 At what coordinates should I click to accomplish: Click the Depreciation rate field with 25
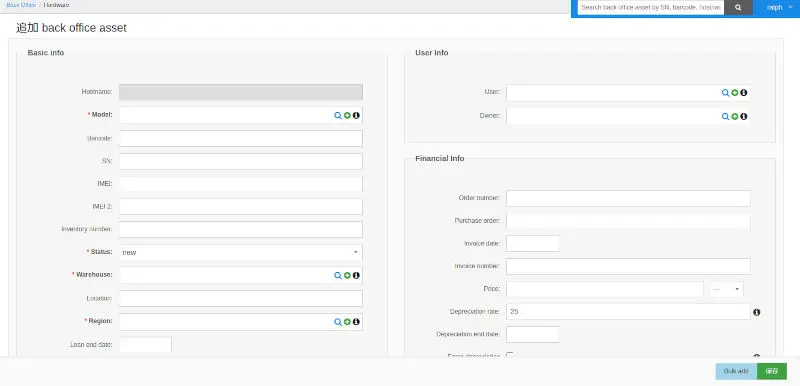[628, 312]
